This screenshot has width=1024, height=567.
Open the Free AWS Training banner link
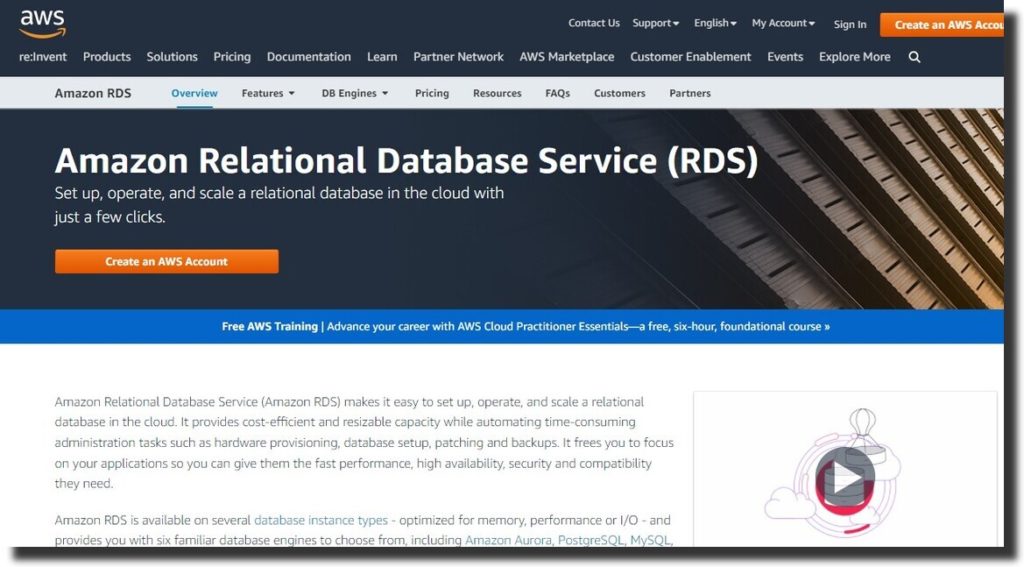[526, 327]
